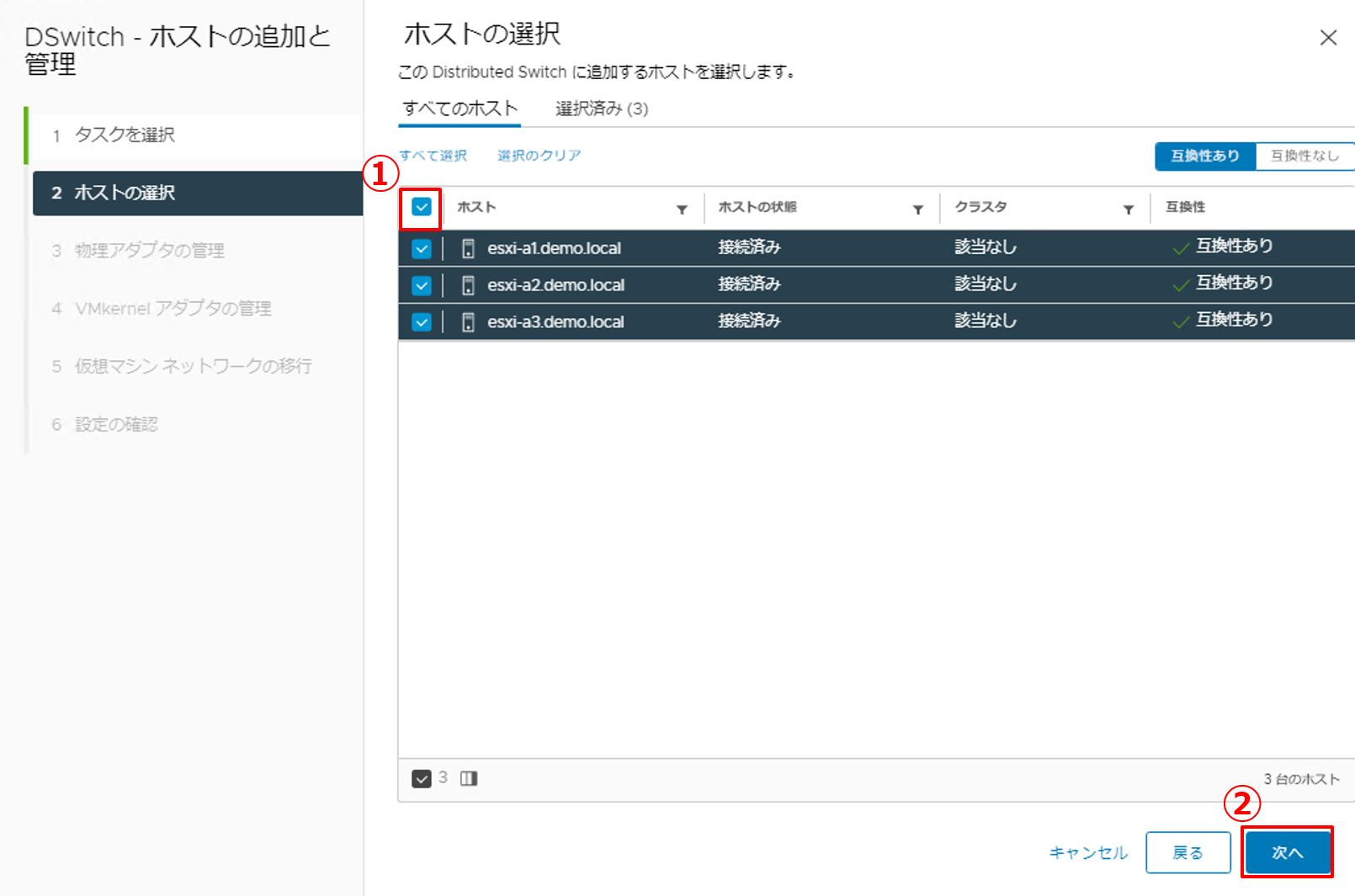Click the host icon for esxi-a2.demo.local
The height and width of the screenshot is (896, 1355).
point(469,285)
